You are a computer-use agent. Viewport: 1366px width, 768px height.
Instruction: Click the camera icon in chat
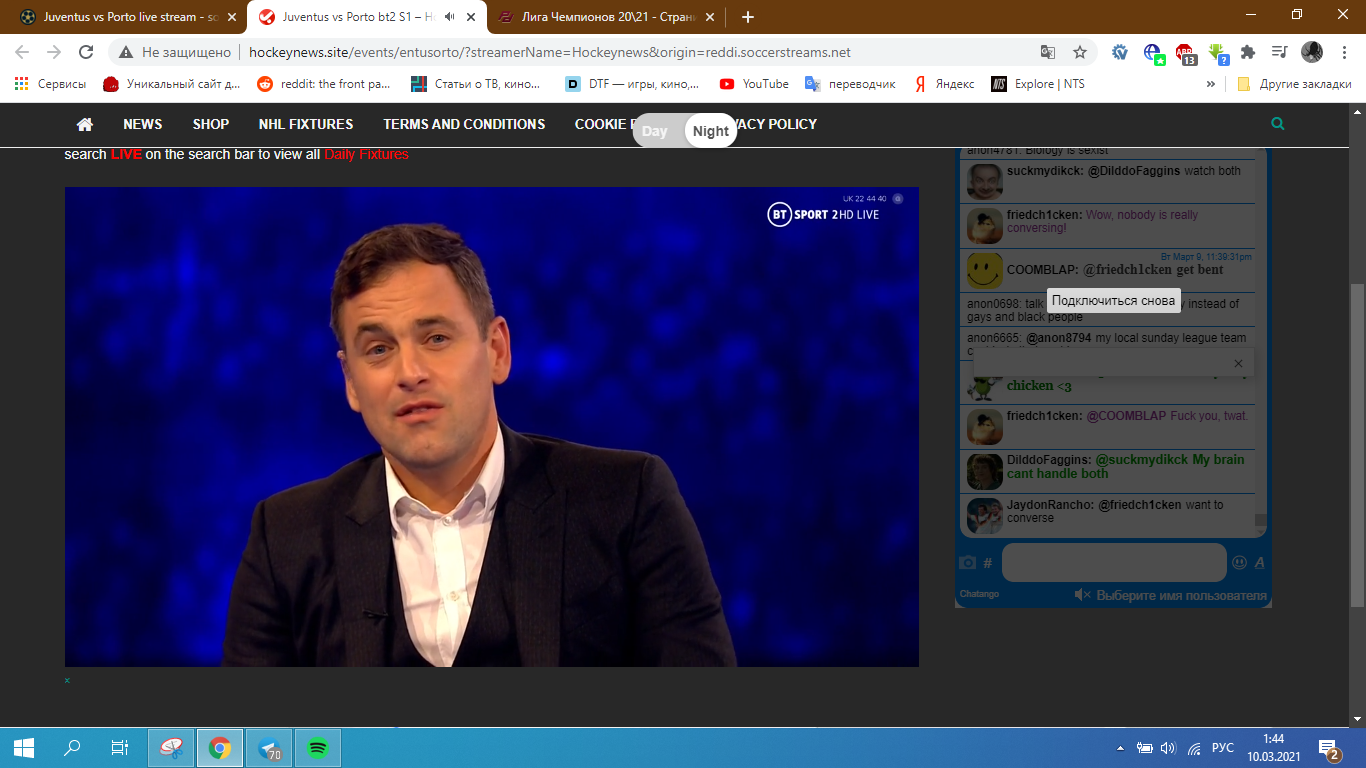click(x=967, y=563)
